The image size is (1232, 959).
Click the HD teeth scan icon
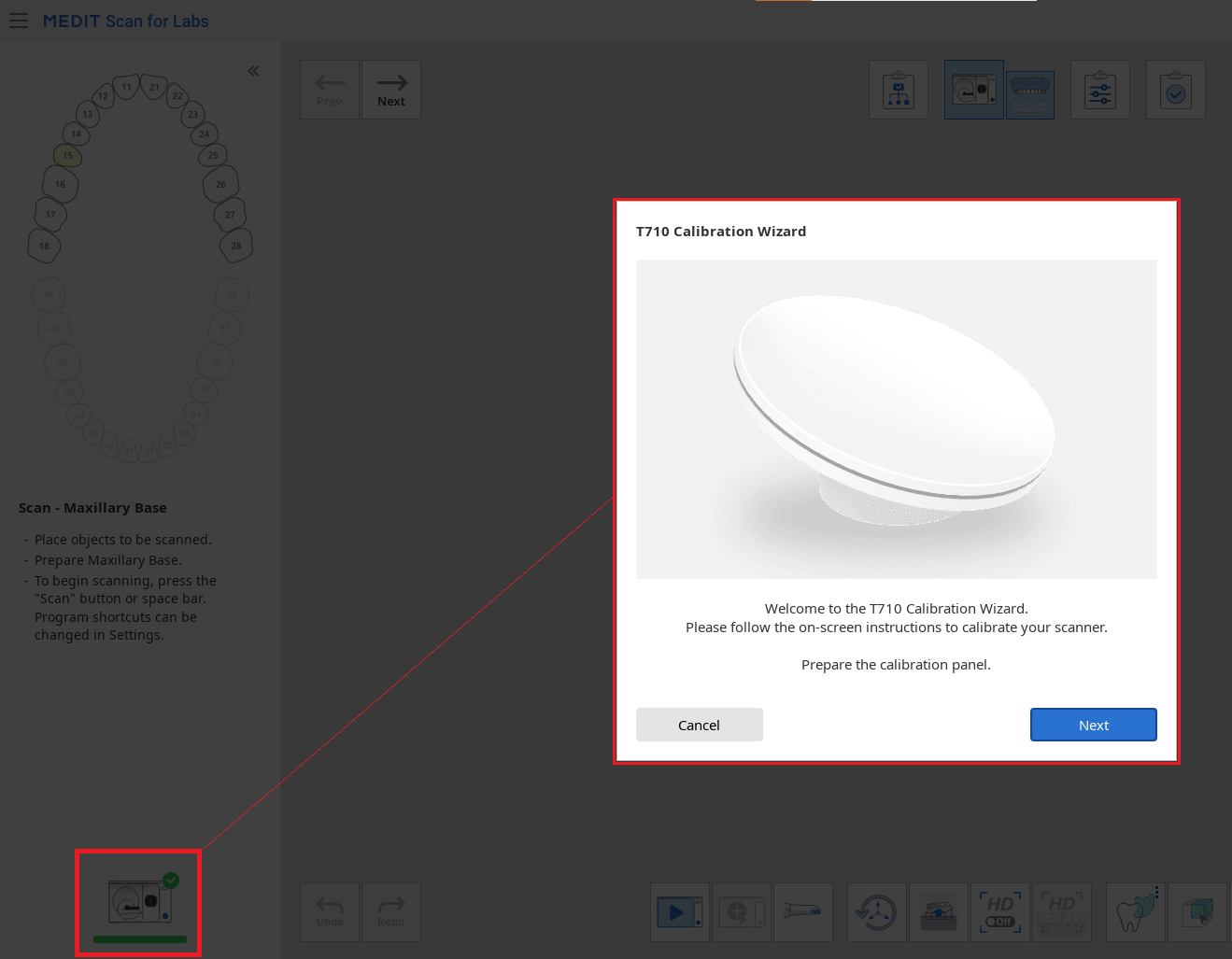[1062, 912]
